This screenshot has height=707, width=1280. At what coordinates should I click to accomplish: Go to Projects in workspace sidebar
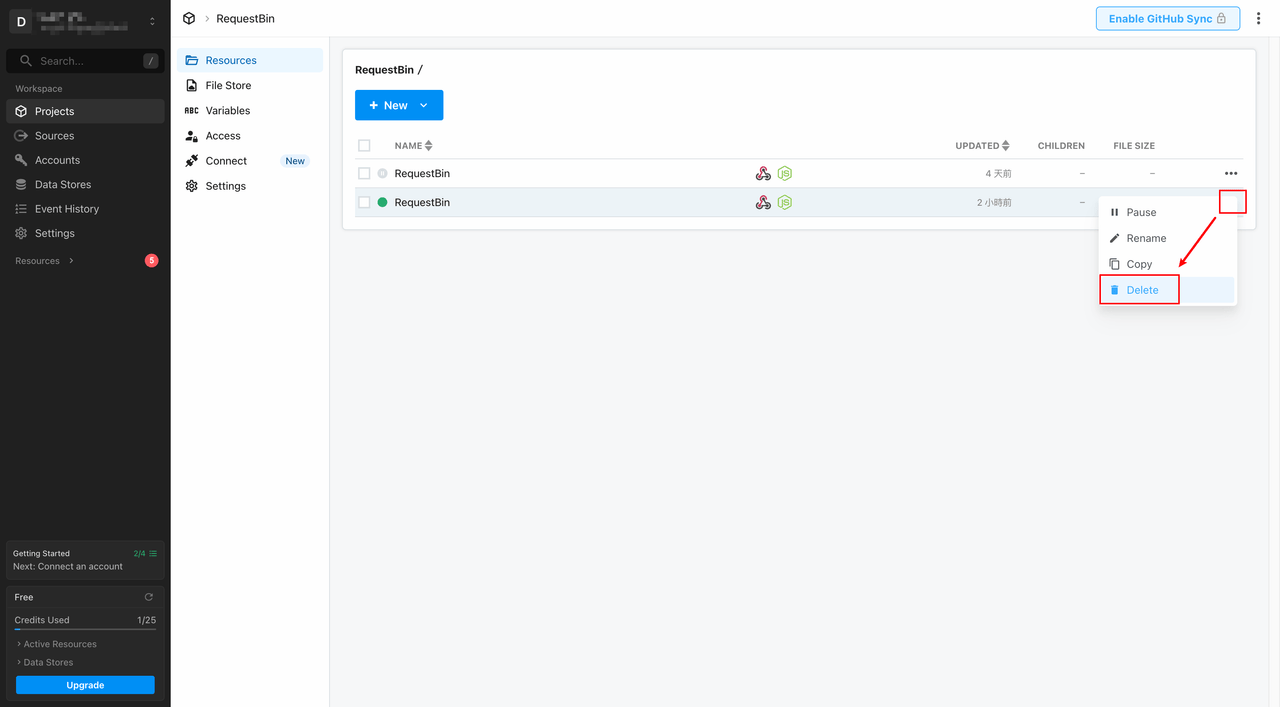85,111
